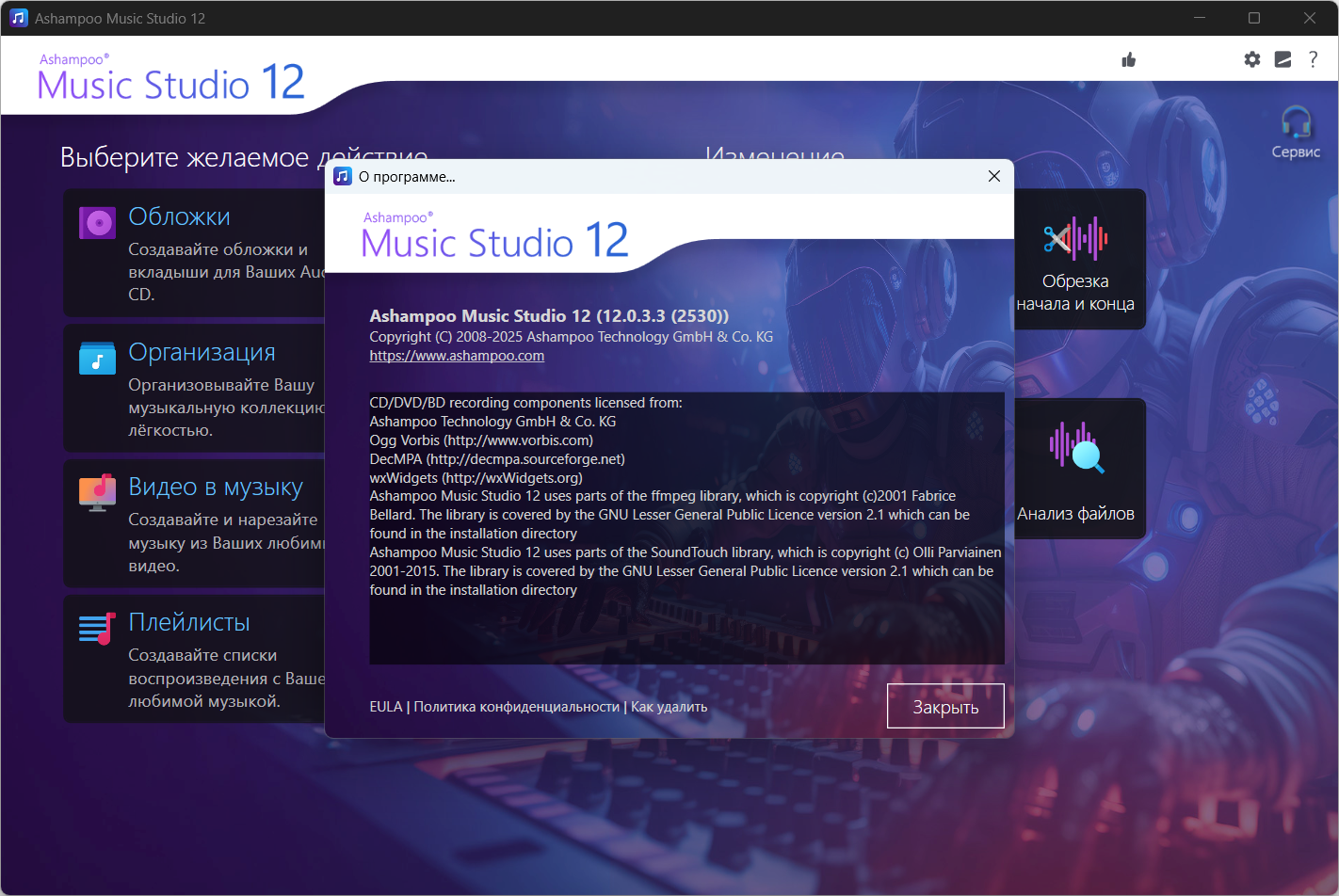The height and width of the screenshot is (896, 1339).
Task: Minimize the Ashampoo Music Studio window
Action: [x=1200, y=18]
